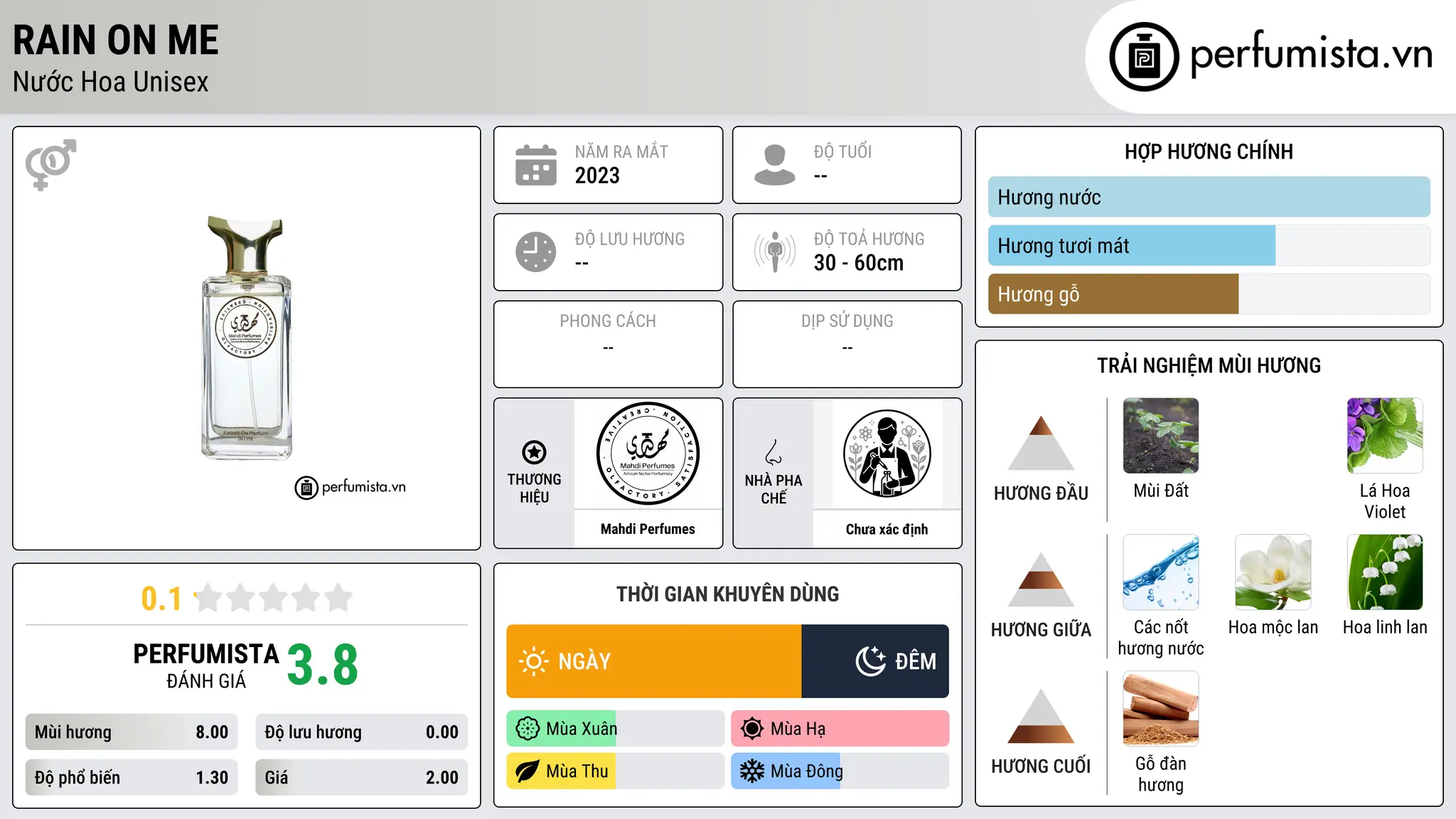Click the sun icon for Mùa Hạ
1456x819 pixels.
pyautogui.click(x=752, y=729)
